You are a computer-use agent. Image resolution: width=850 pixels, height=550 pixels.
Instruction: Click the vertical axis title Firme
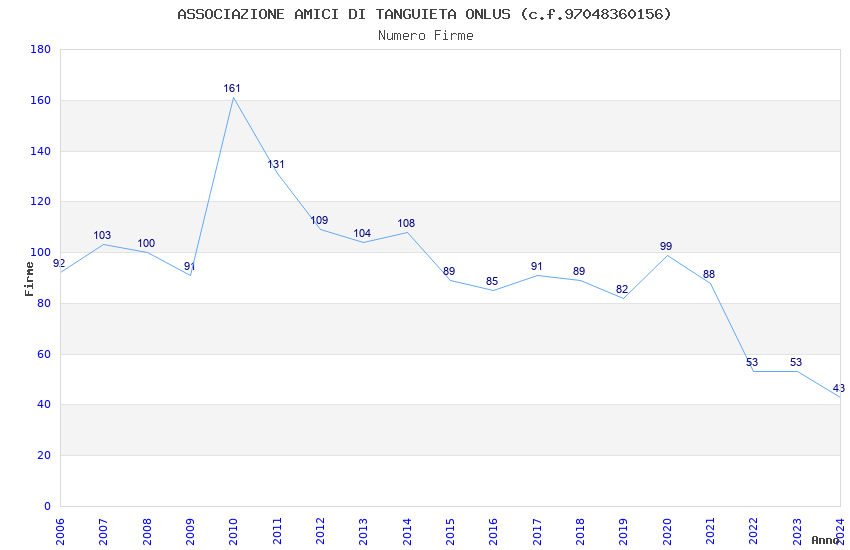29,279
